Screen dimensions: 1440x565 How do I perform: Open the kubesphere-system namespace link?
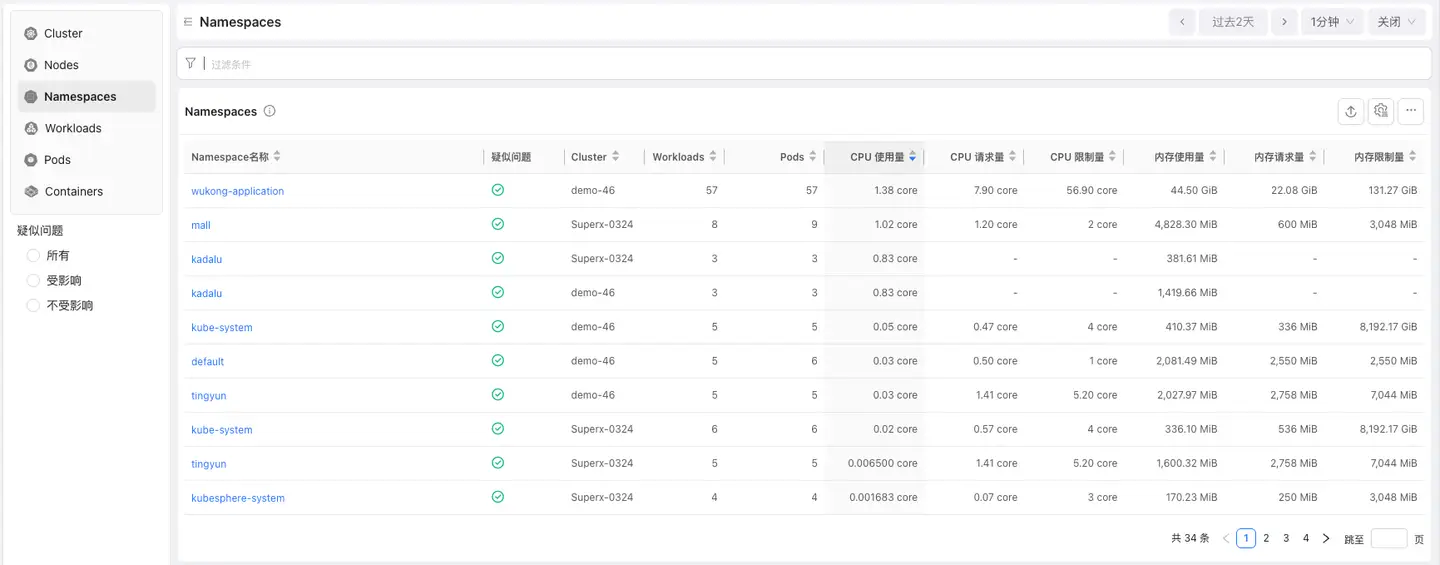[238, 498]
